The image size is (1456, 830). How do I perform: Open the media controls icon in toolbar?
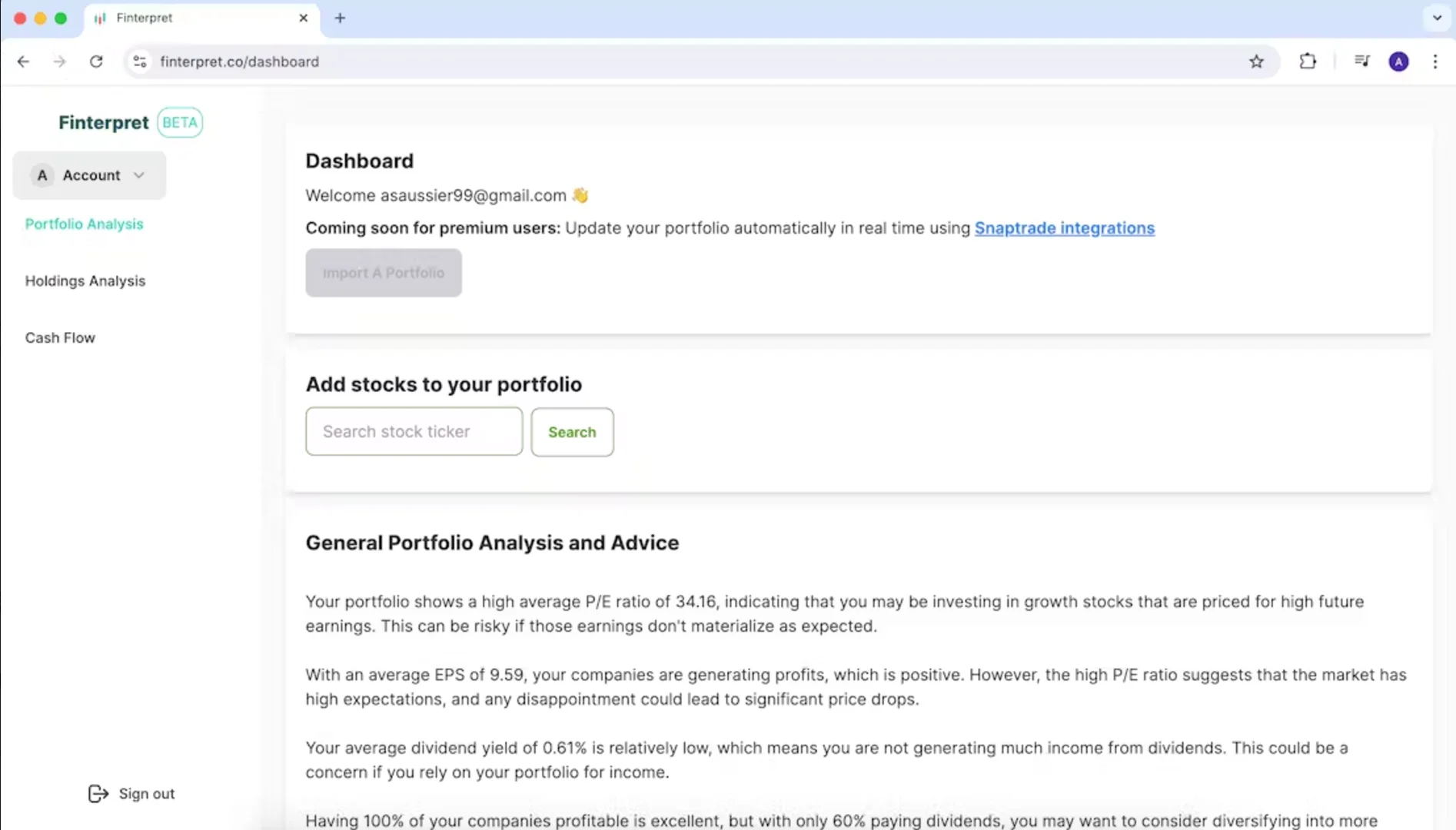pyautogui.click(x=1361, y=61)
